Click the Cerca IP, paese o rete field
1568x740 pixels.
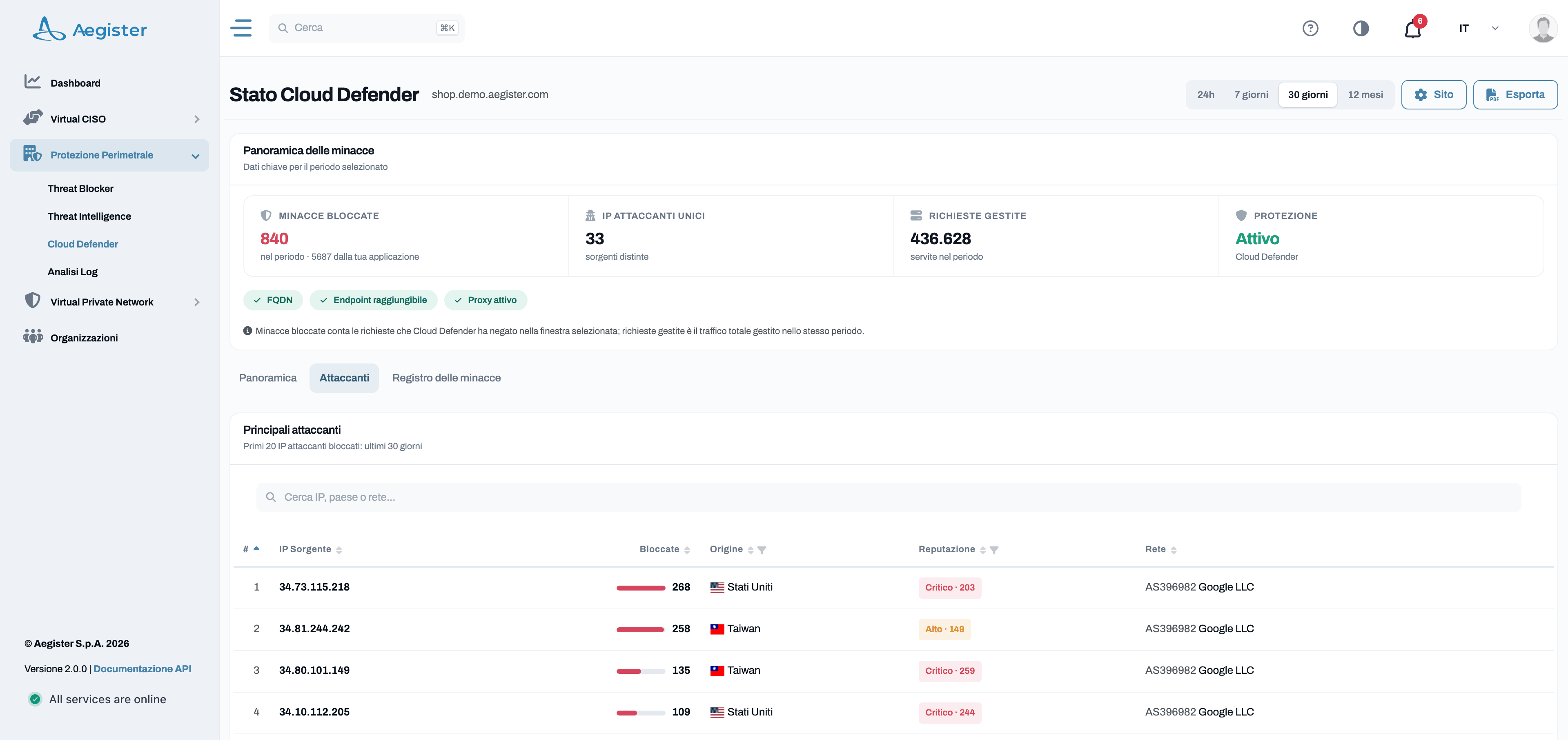(889, 497)
